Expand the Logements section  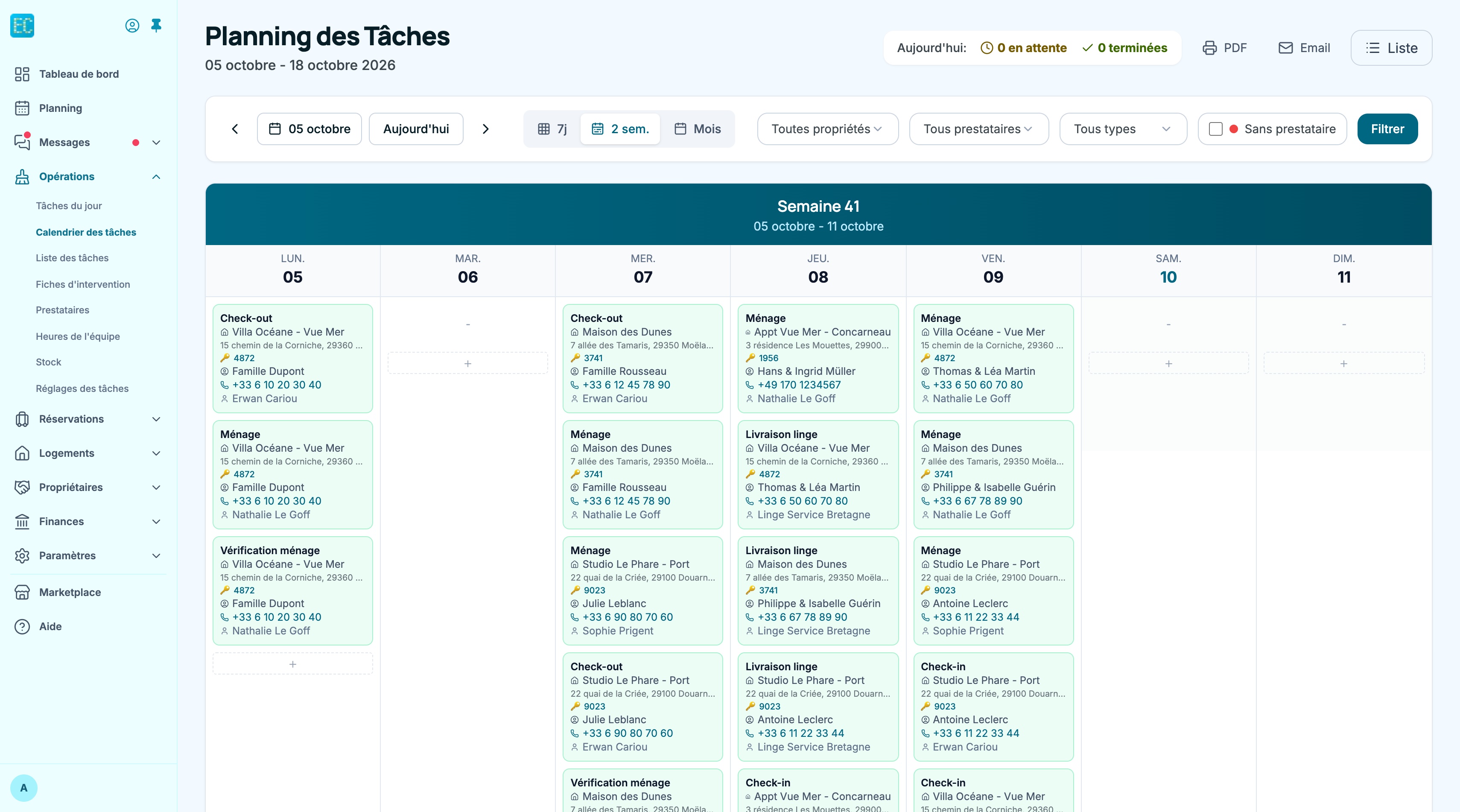point(156,453)
